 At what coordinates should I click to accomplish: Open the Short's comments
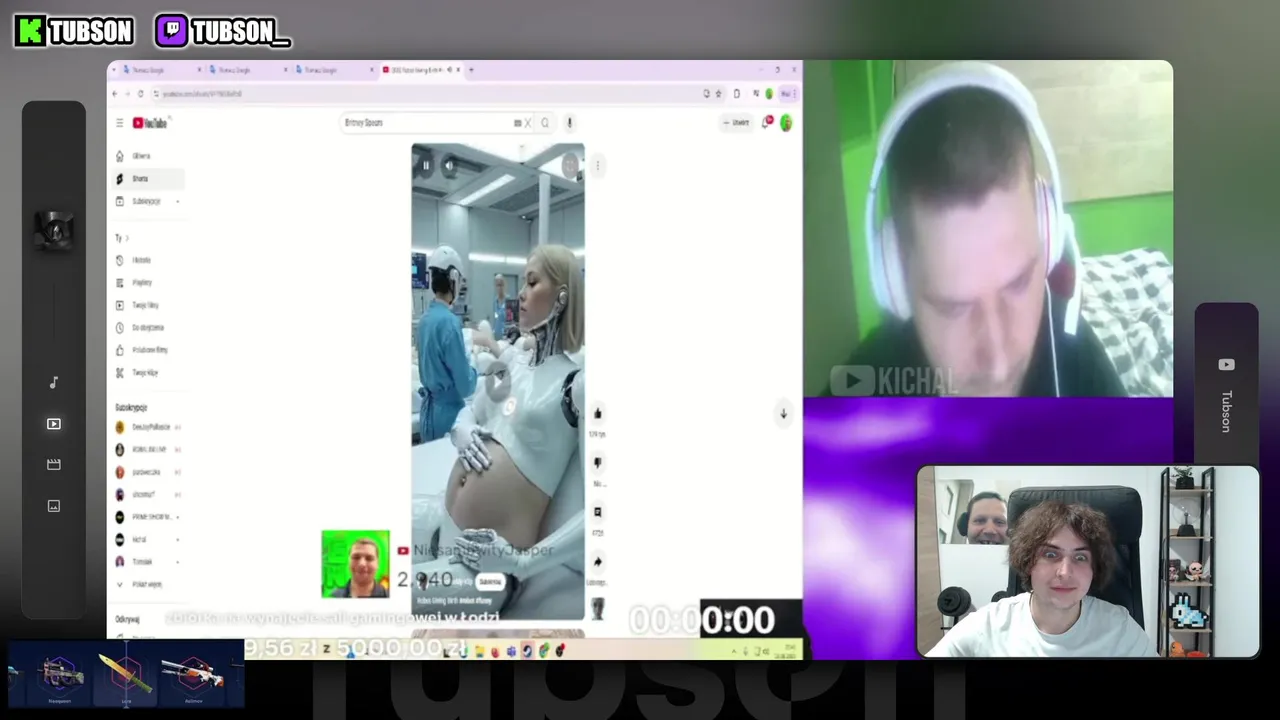[598, 512]
